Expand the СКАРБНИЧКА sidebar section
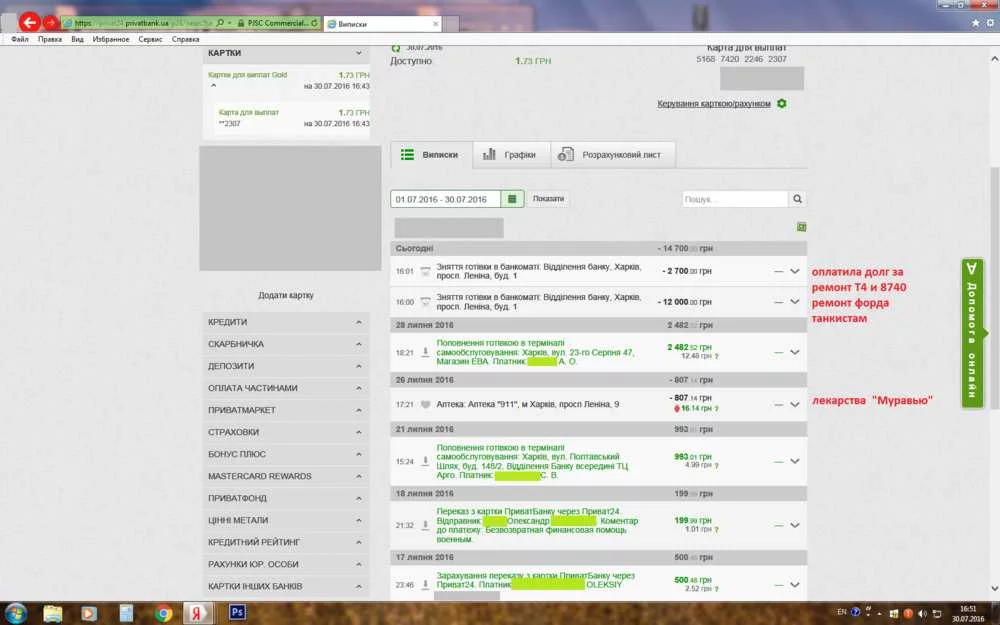 (x=286, y=344)
